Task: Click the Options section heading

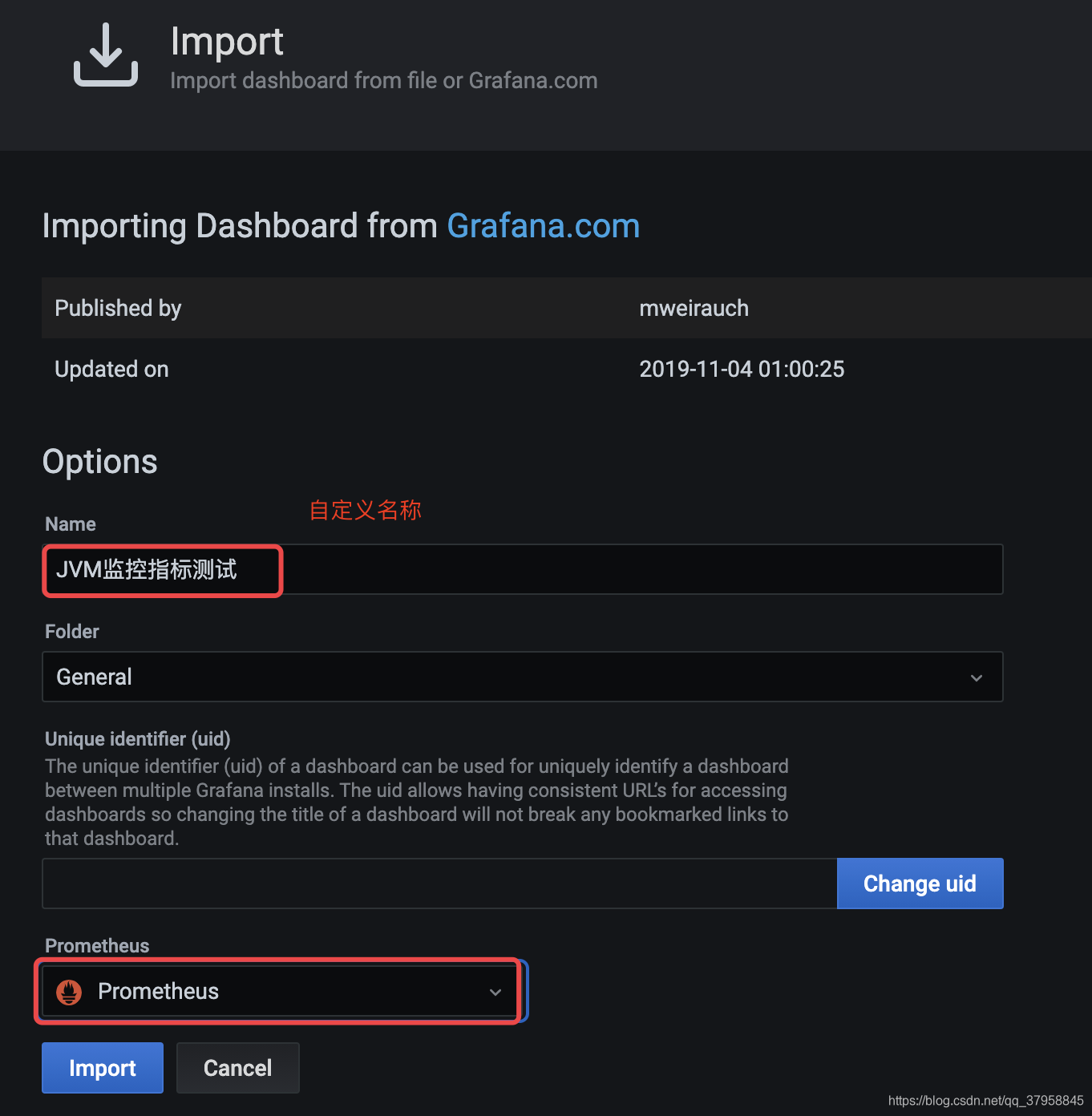Action: (x=100, y=462)
